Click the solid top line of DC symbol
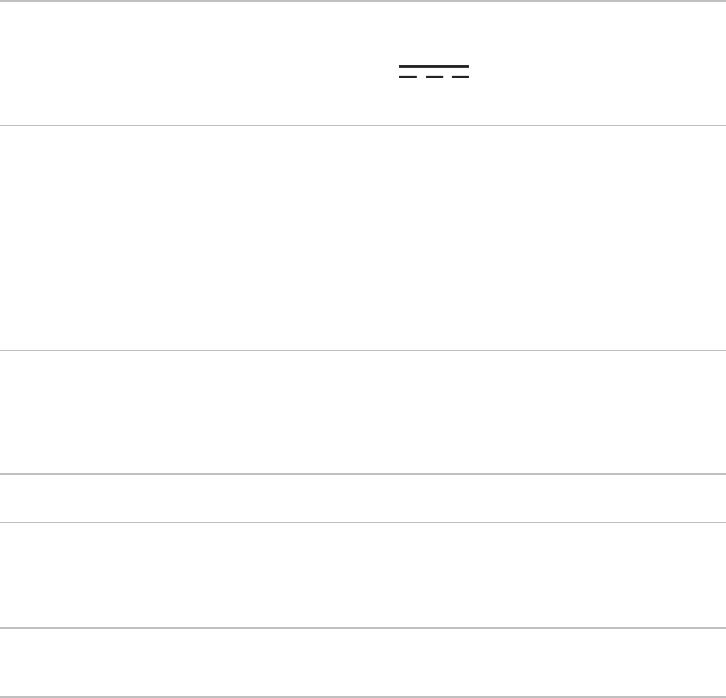The image size is (726, 698). (x=434, y=67)
